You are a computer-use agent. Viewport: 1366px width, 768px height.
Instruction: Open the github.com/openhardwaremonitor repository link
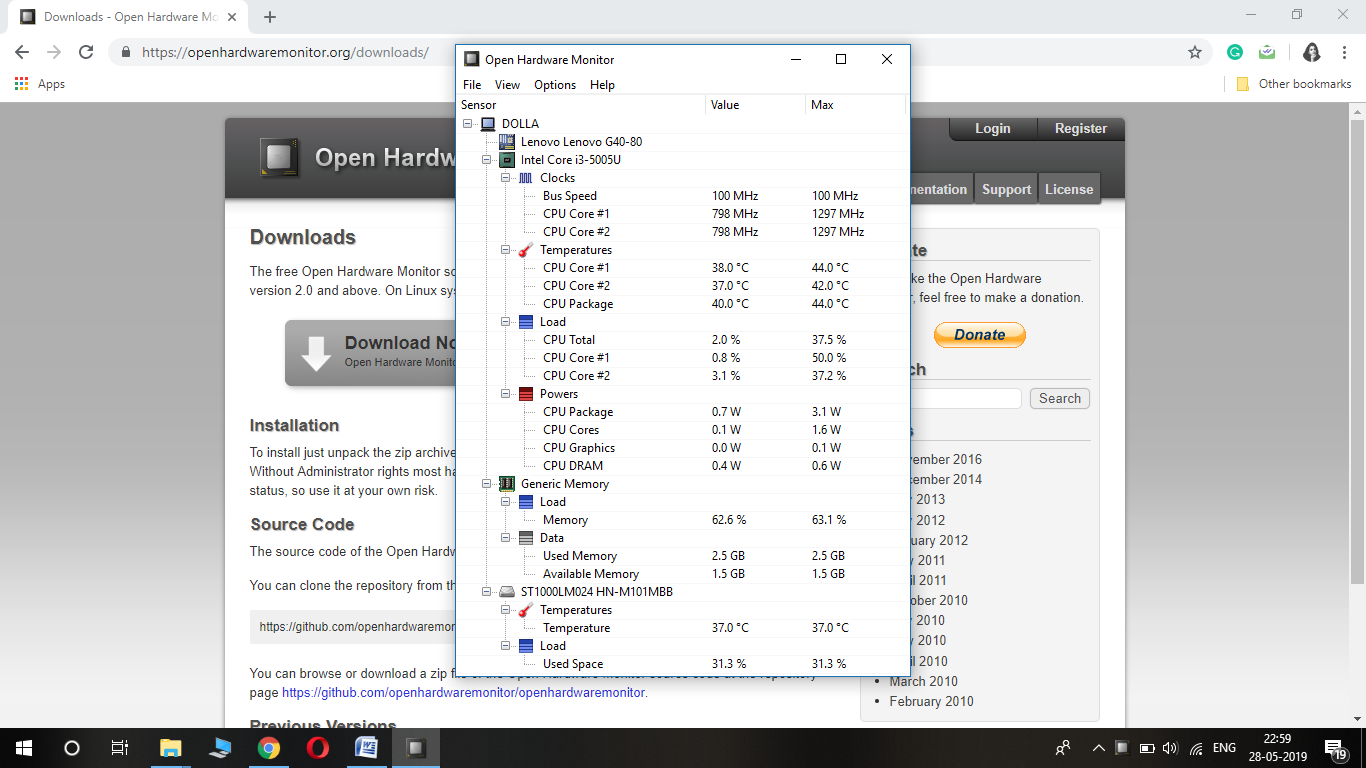(464, 692)
